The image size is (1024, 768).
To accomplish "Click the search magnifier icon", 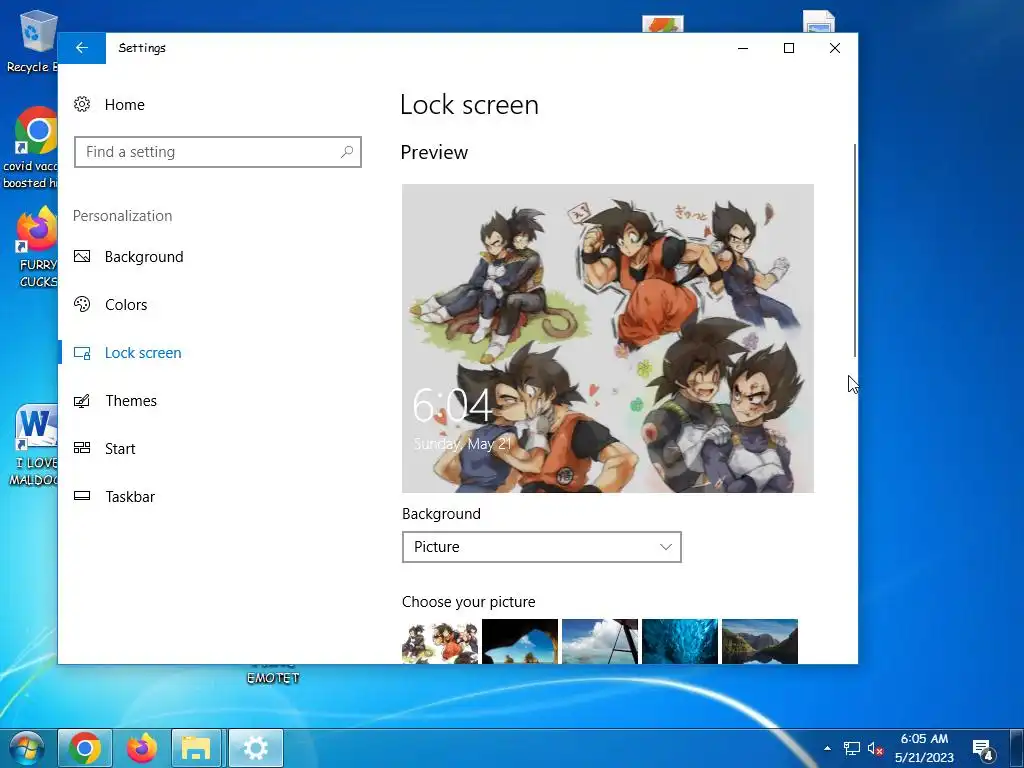I will coord(347,152).
